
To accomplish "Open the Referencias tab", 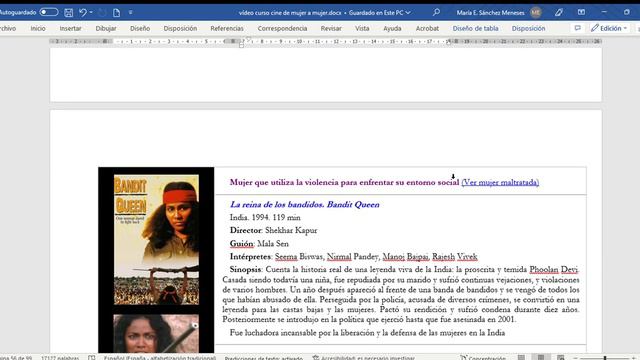I will pos(227,28).
